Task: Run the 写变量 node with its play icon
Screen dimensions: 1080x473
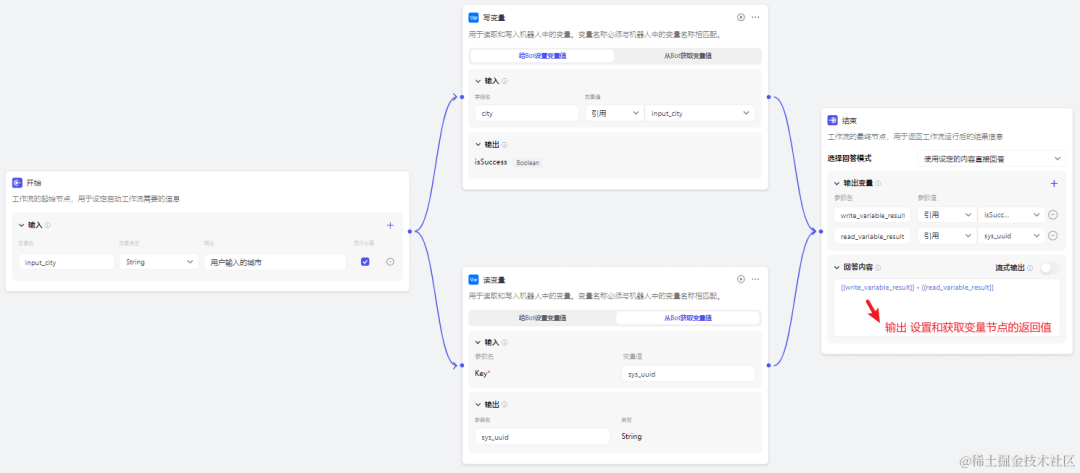Action: [741, 17]
